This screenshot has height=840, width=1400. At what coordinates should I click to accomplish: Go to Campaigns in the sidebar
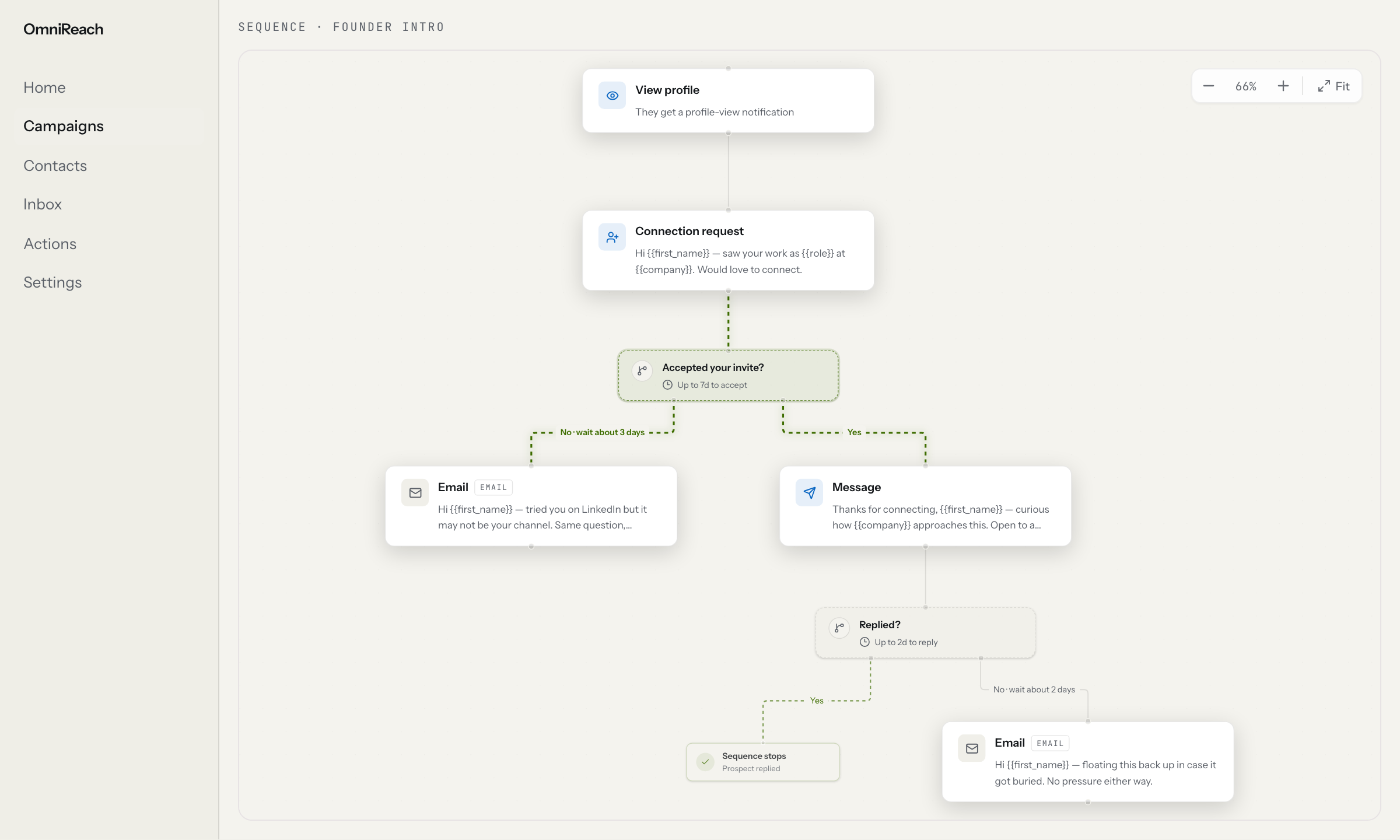tap(64, 126)
